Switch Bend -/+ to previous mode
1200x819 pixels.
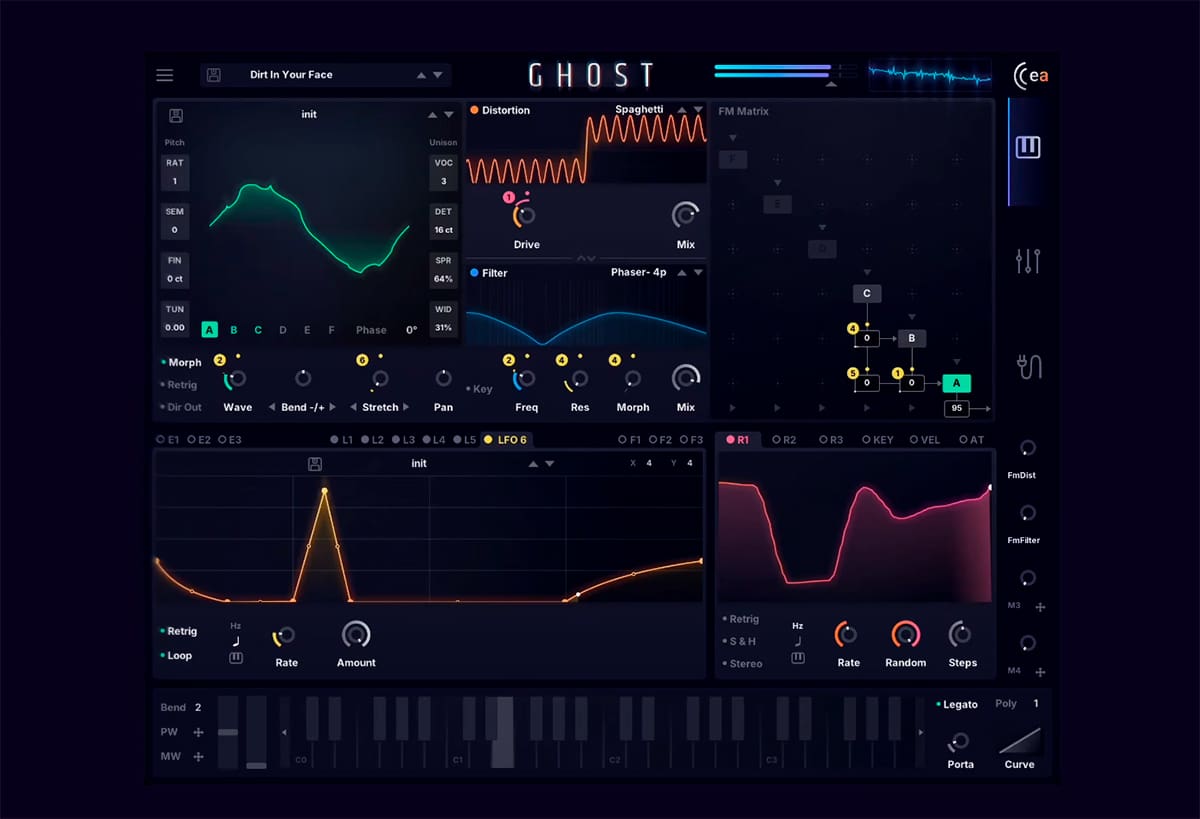coord(272,408)
